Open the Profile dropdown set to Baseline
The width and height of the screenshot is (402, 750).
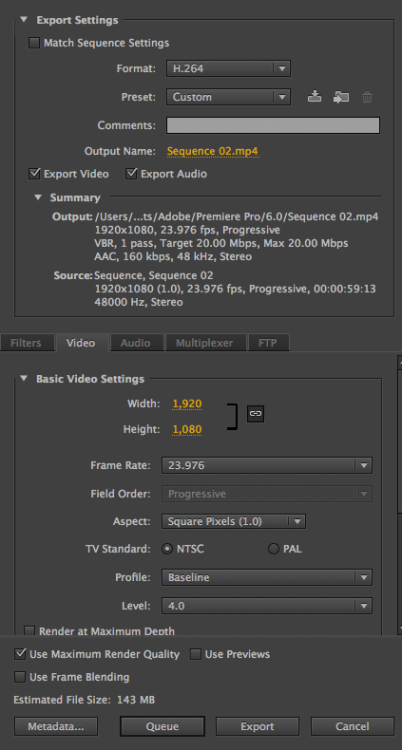[x=267, y=577]
